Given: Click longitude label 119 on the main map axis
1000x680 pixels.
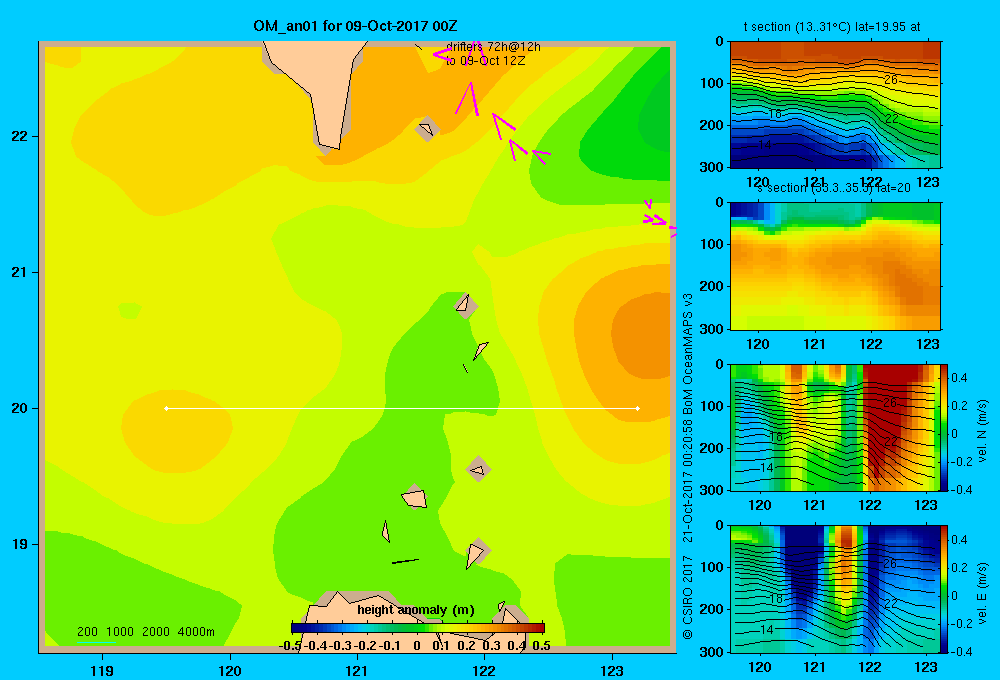Looking at the screenshot, I should tap(102, 670).
